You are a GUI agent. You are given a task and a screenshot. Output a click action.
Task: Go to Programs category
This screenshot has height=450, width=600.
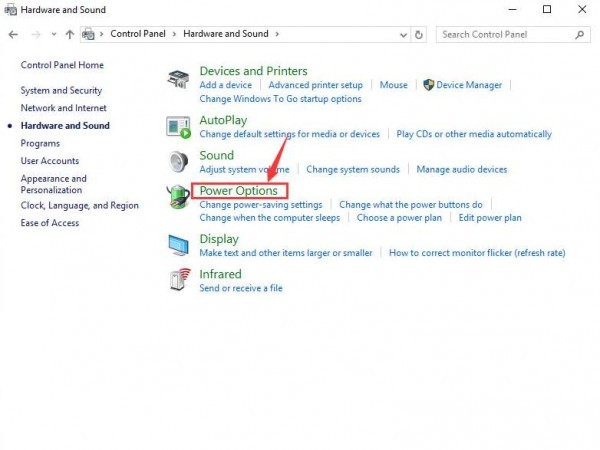coord(40,143)
